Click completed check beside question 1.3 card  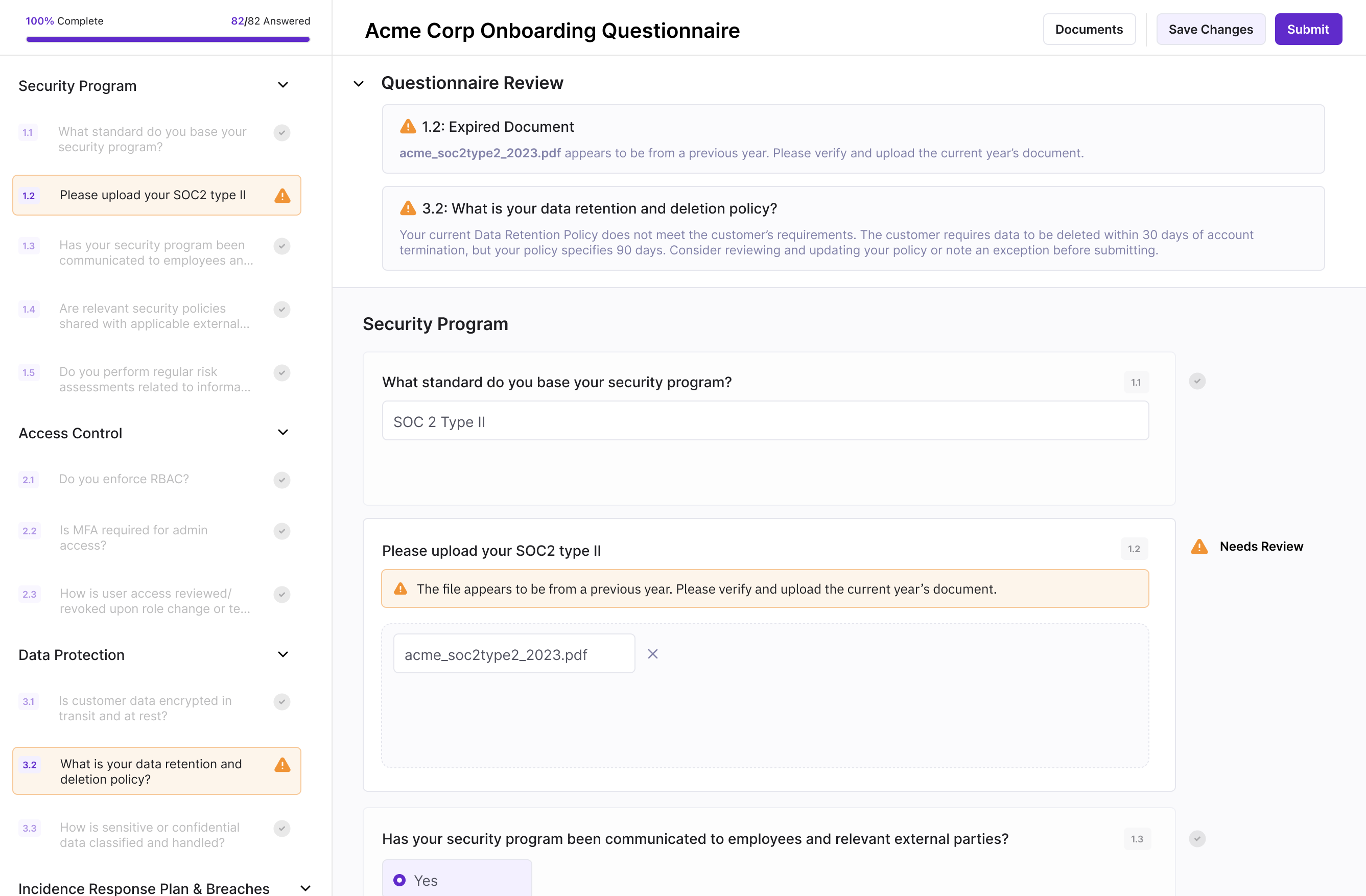pyautogui.click(x=1197, y=839)
